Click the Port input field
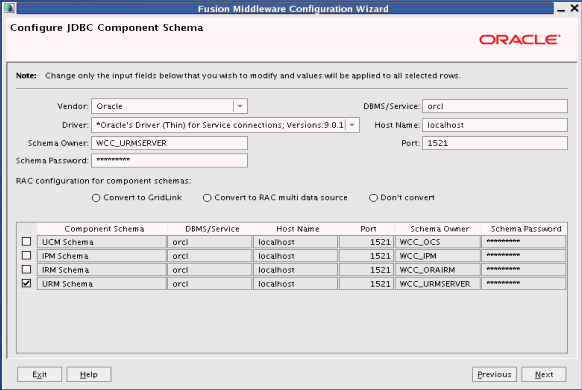The width and height of the screenshot is (582, 390). (x=495, y=143)
